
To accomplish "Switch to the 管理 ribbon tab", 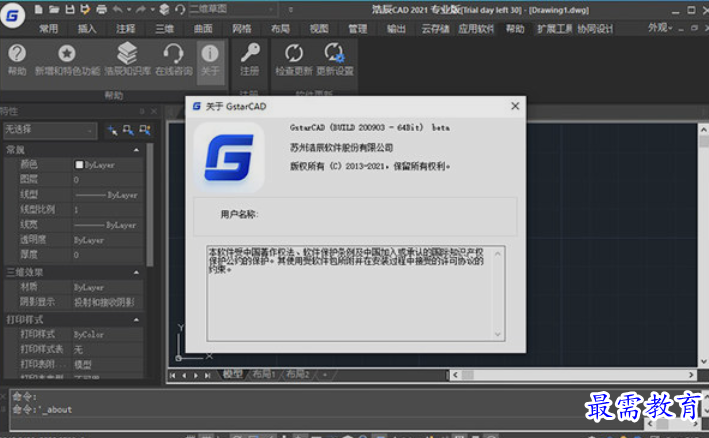I will click(358, 29).
